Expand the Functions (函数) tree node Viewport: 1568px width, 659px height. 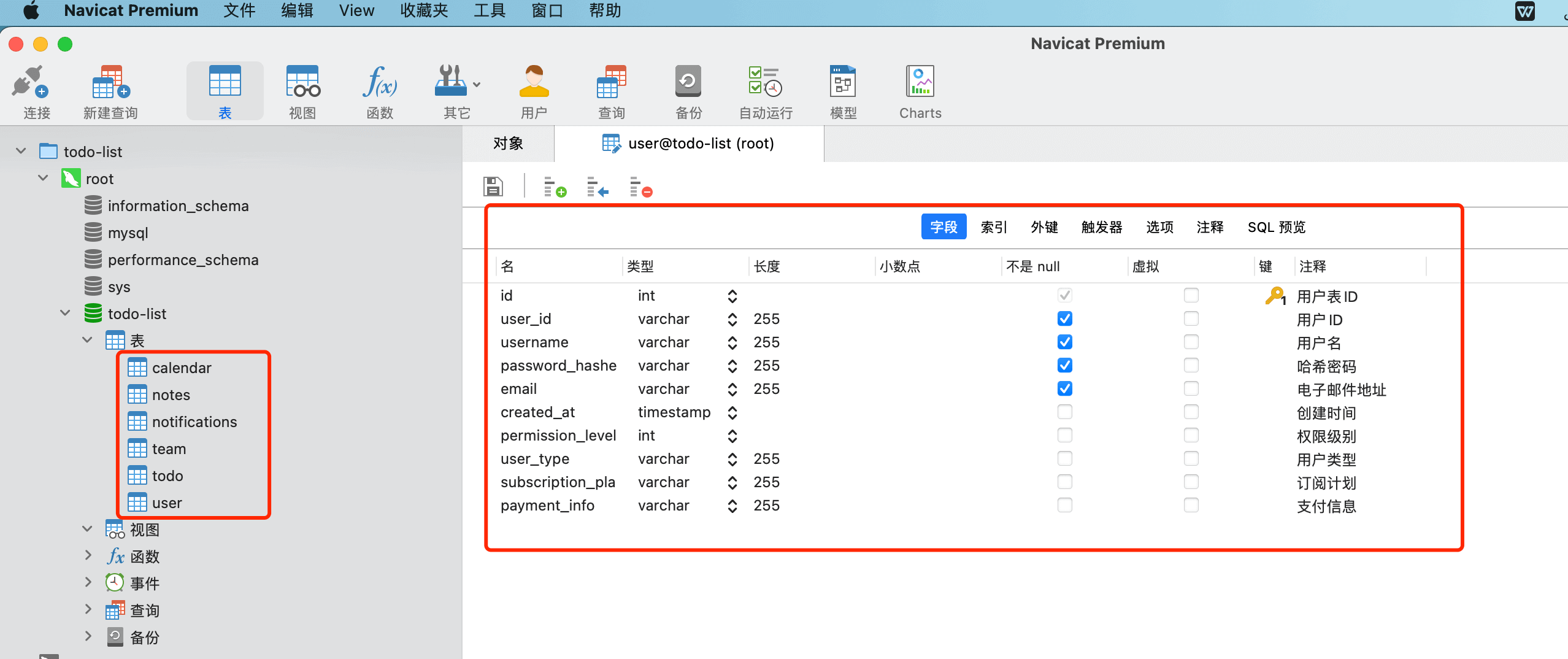click(x=88, y=556)
